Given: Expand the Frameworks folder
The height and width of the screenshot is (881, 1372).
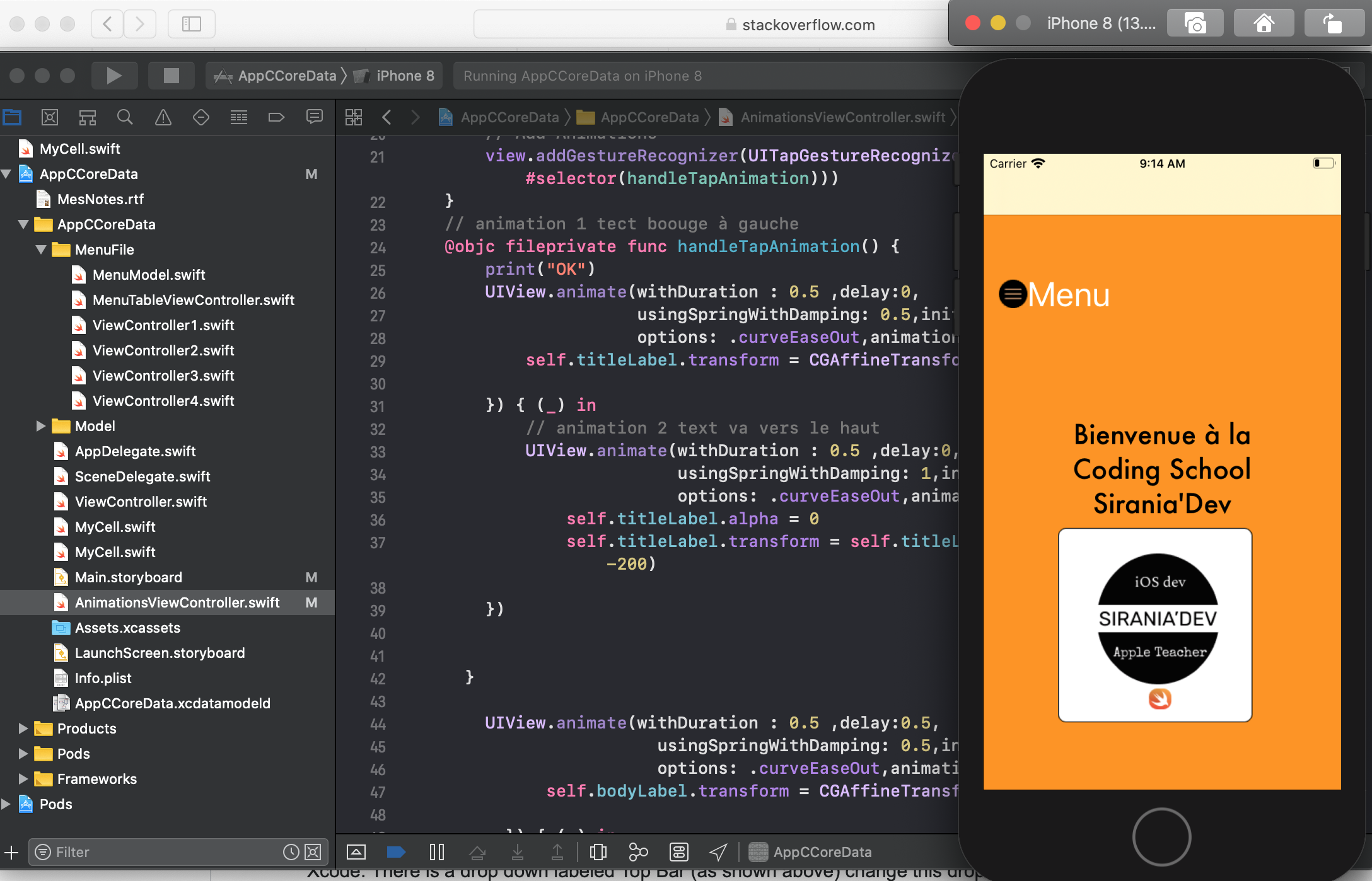Looking at the screenshot, I should tap(23, 779).
